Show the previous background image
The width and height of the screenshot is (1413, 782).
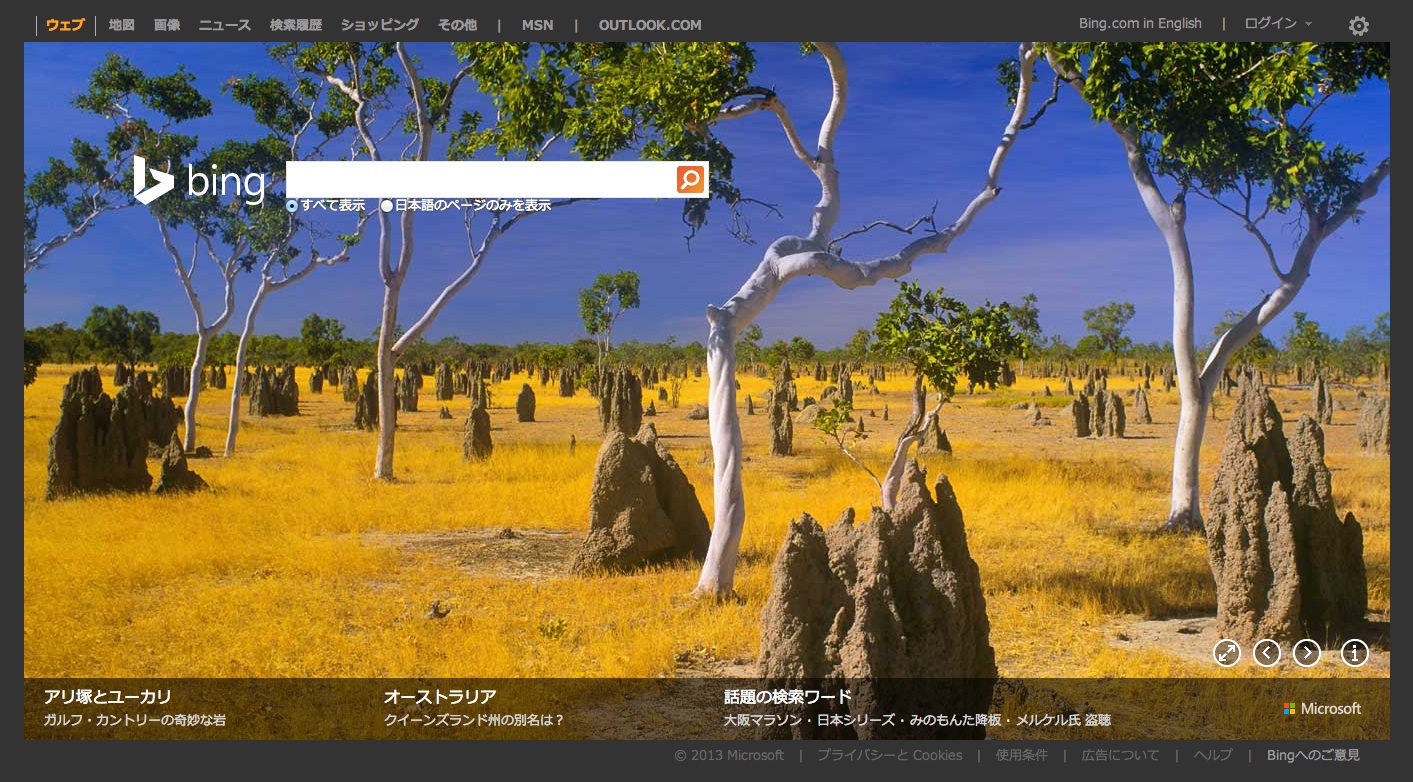pos(1267,653)
